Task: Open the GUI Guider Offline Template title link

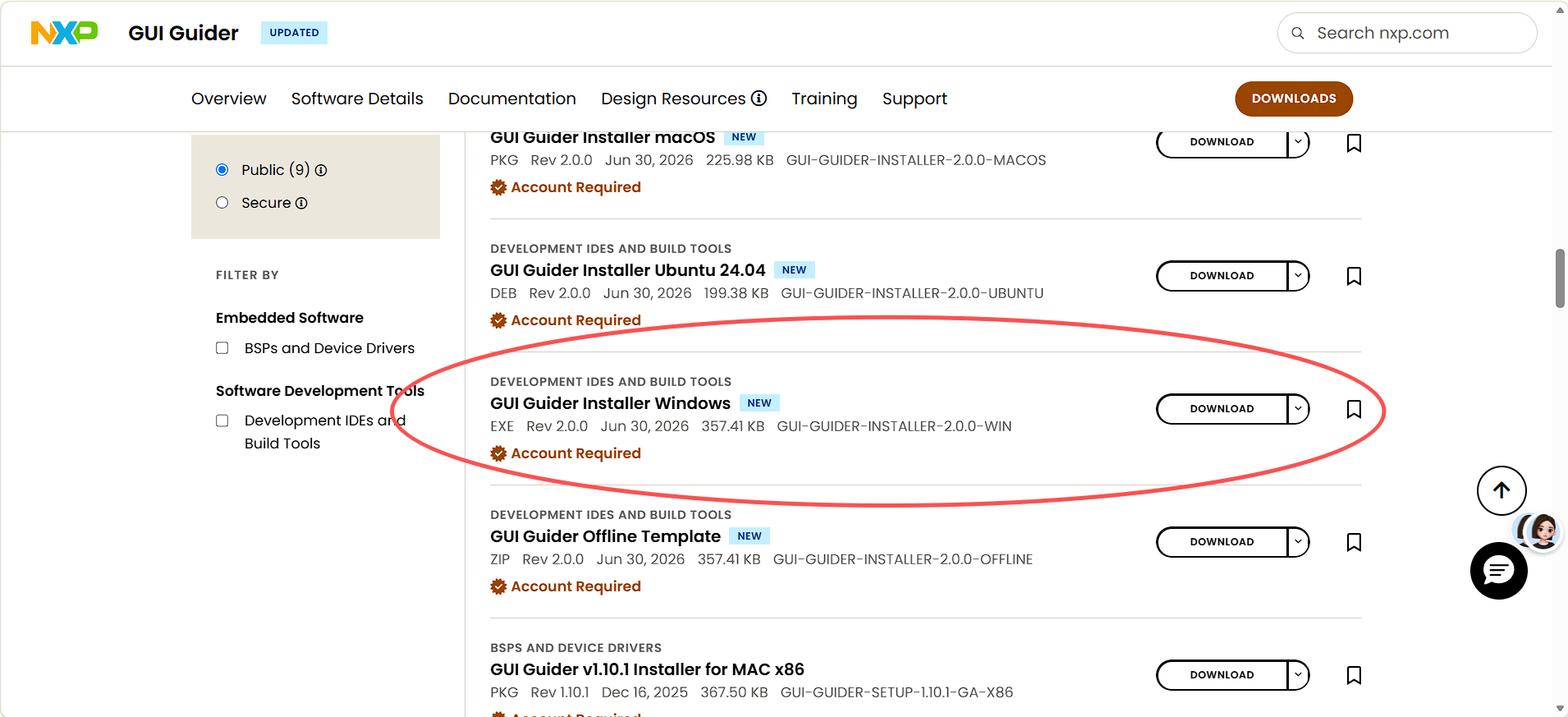Action: [x=605, y=536]
